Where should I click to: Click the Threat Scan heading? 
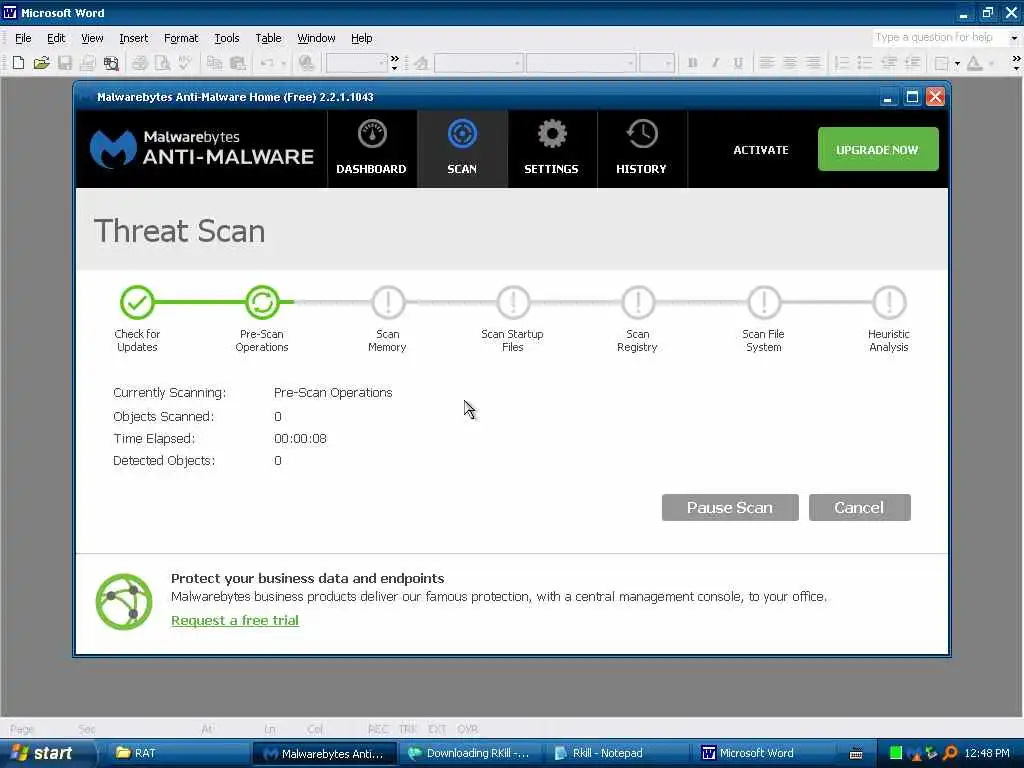(x=180, y=231)
